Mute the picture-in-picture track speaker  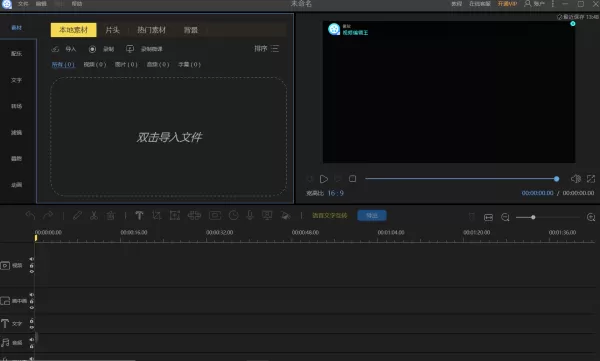[32, 295]
